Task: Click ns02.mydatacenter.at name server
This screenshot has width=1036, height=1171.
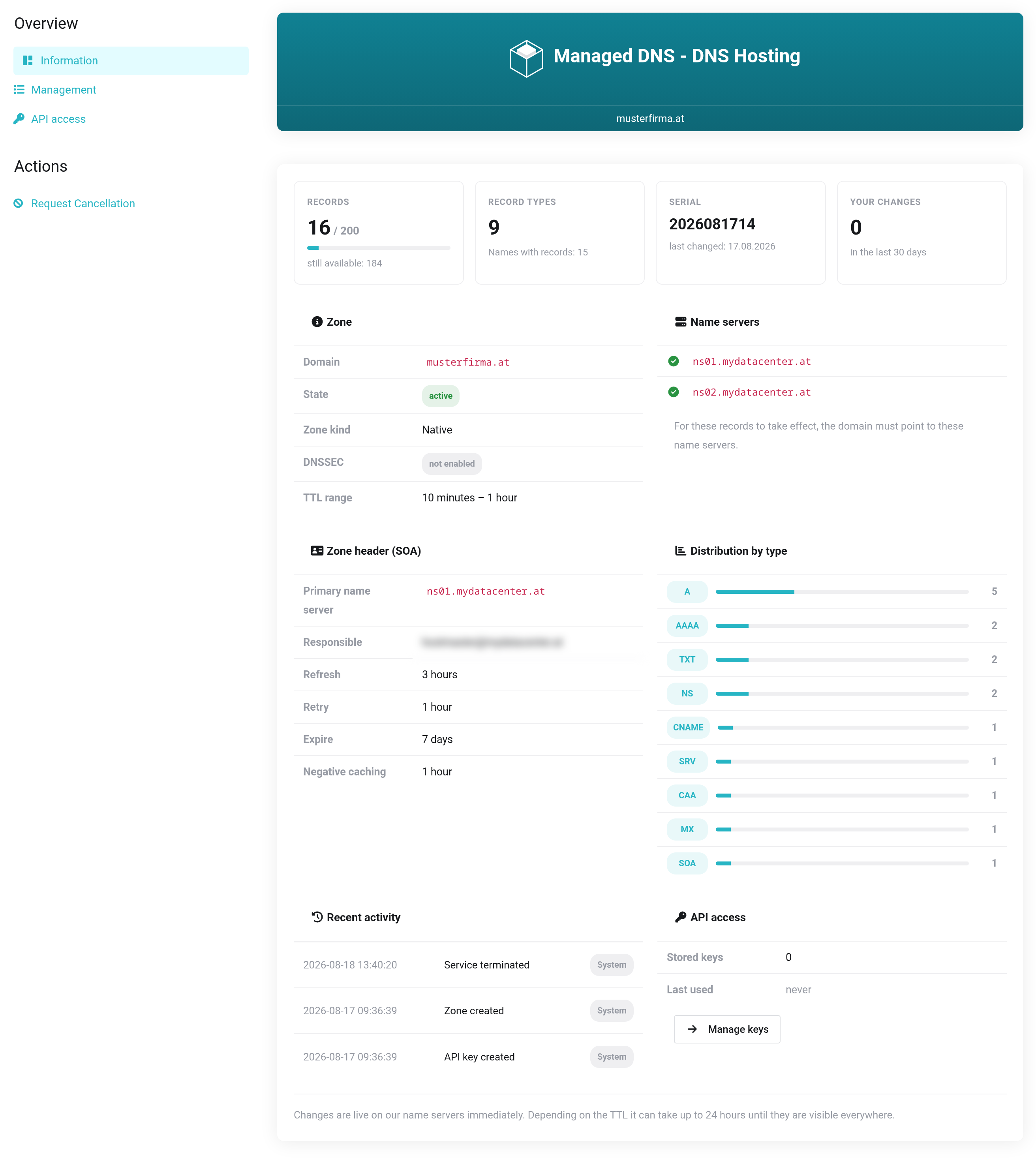Action: pyautogui.click(x=751, y=392)
